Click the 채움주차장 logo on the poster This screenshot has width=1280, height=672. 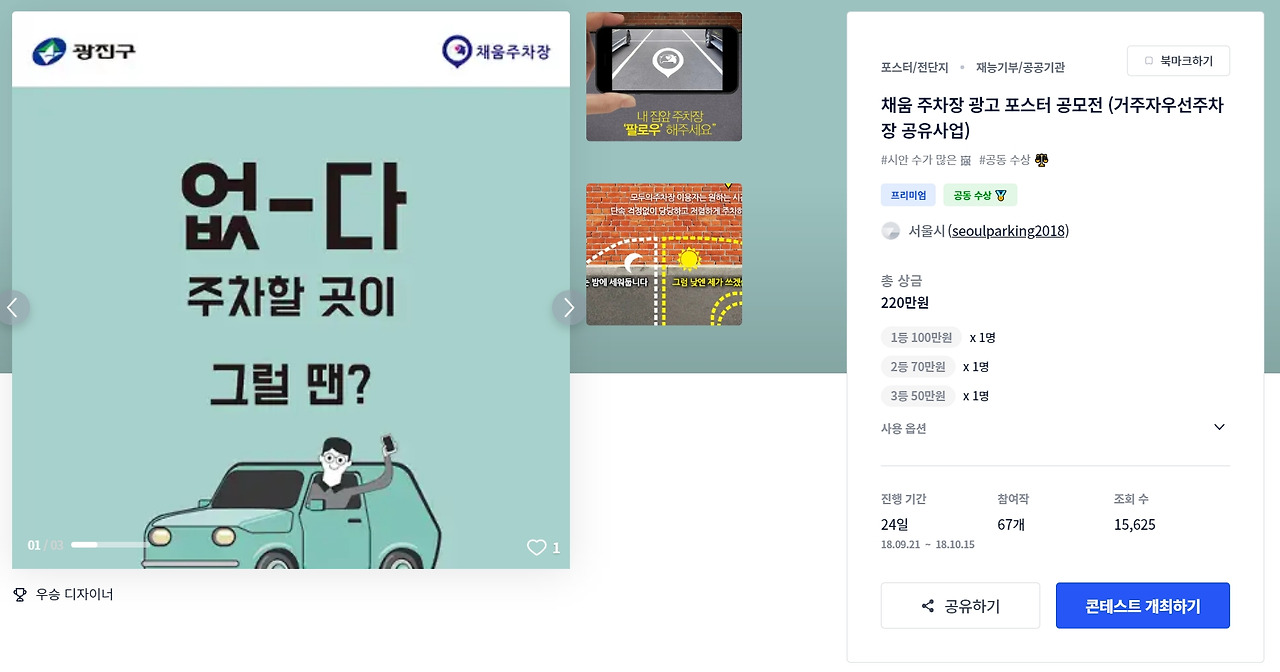click(x=496, y=51)
